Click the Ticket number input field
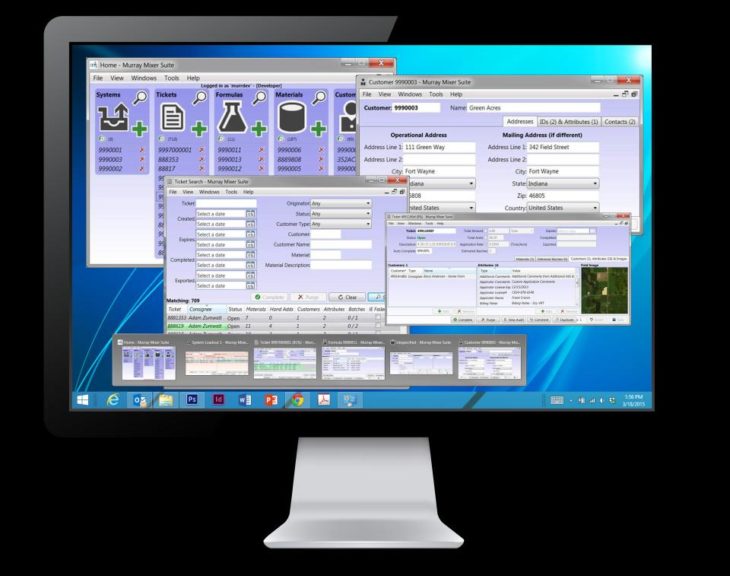 226,203
